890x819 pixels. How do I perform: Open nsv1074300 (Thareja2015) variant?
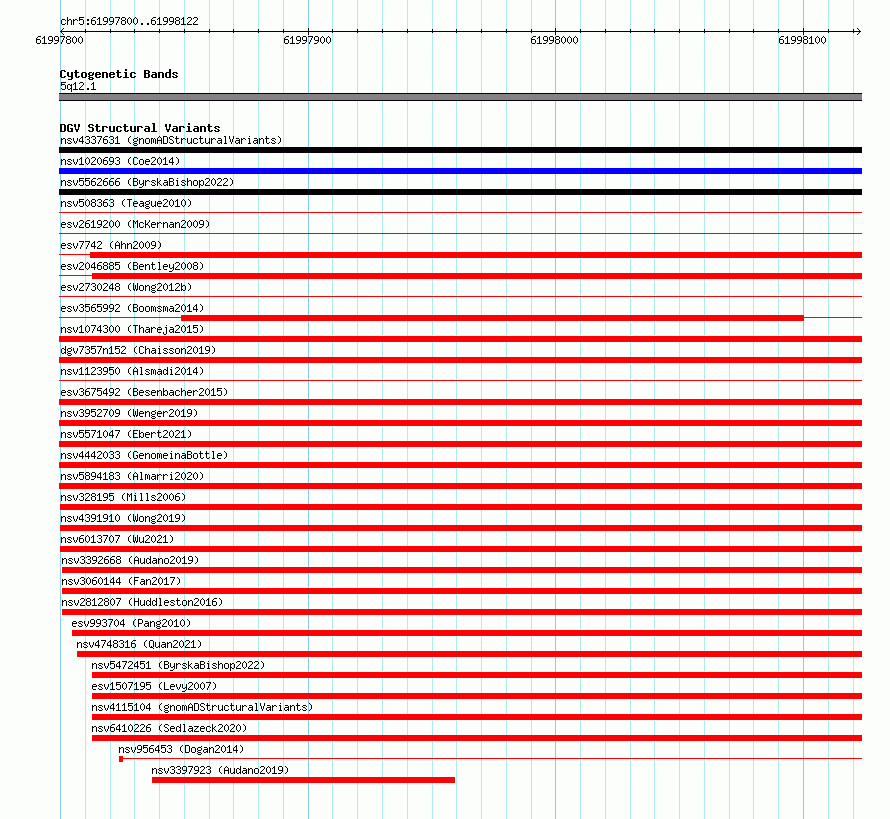coord(132,329)
